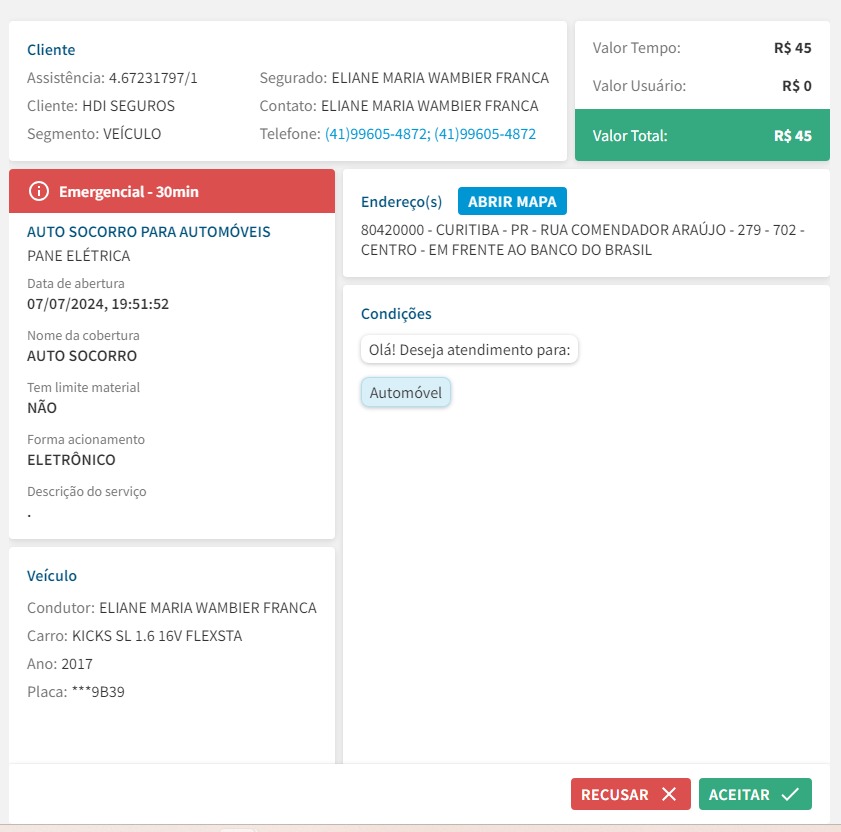Open the map with ABRIR MAPA
This screenshot has height=832, width=841.
512,201
